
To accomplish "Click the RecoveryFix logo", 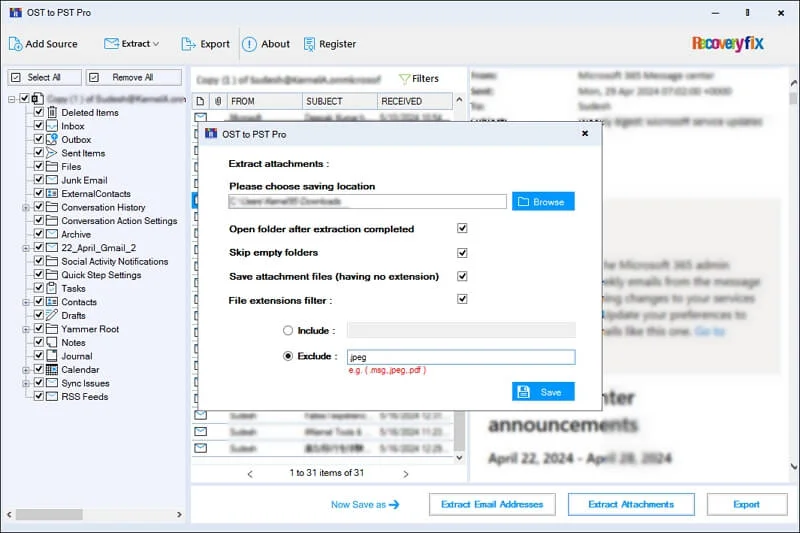I will pyautogui.click(x=728, y=43).
